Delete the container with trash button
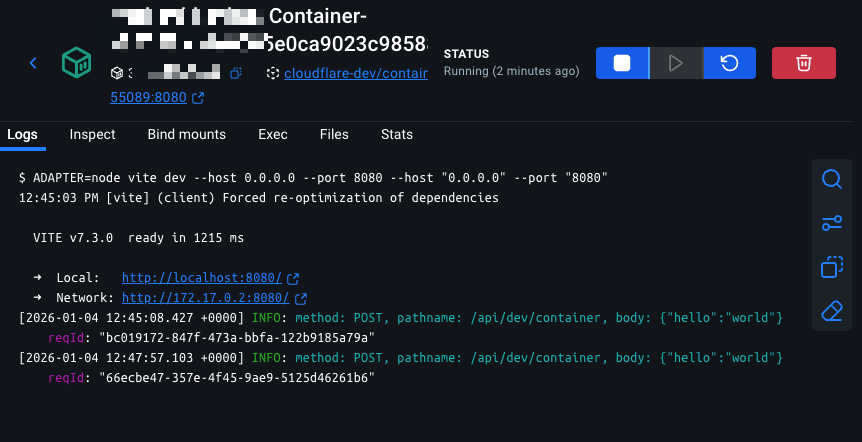 (x=803, y=63)
